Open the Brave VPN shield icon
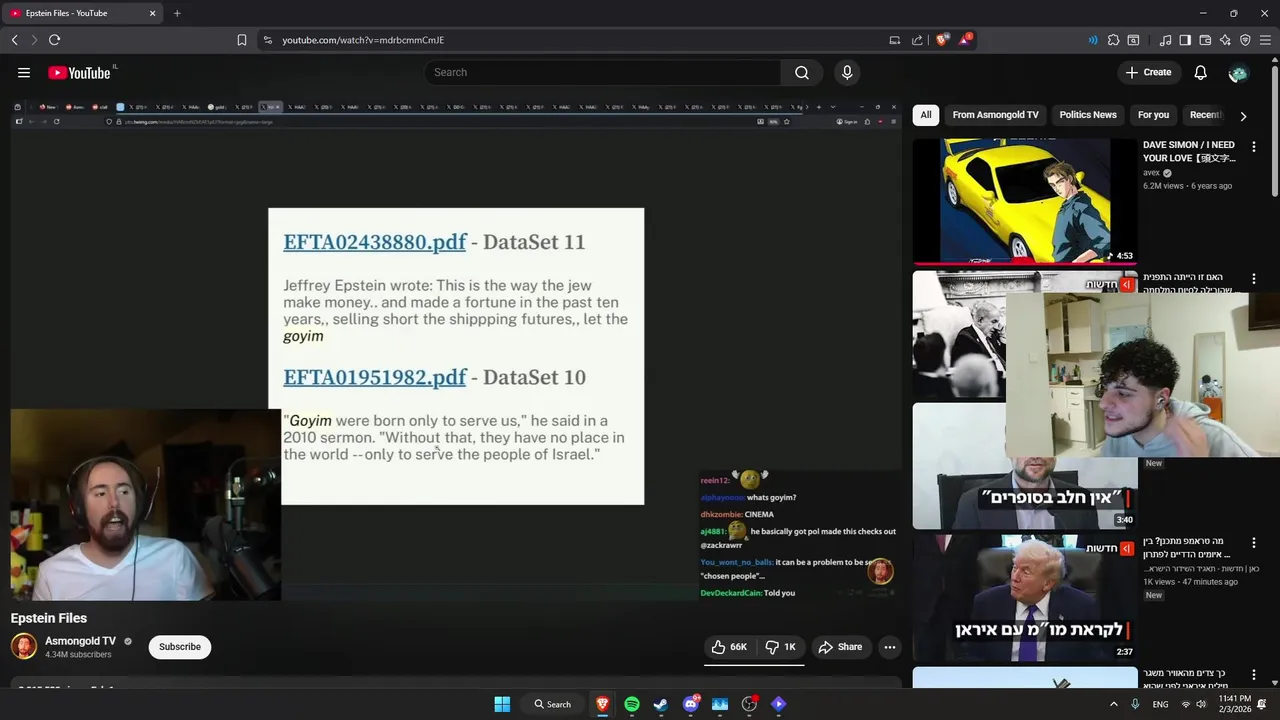The width and height of the screenshot is (1280, 720). [x=1245, y=40]
